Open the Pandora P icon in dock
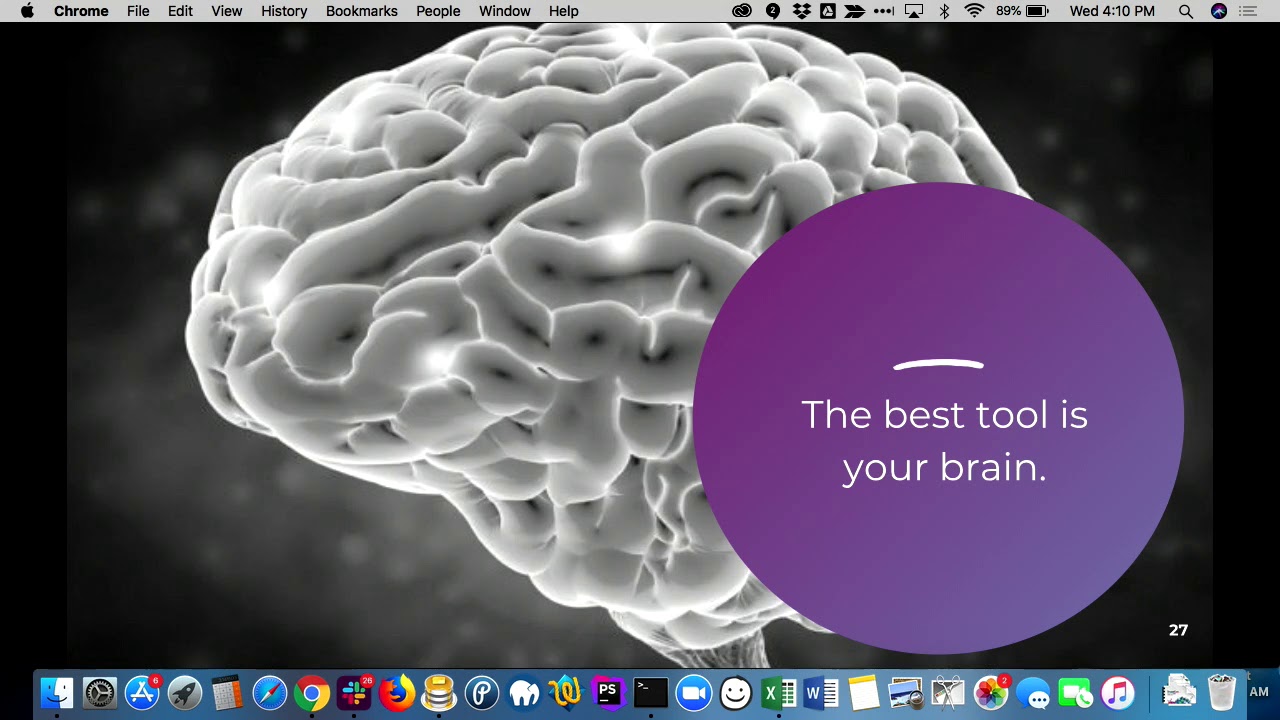 click(x=481, y=692)
